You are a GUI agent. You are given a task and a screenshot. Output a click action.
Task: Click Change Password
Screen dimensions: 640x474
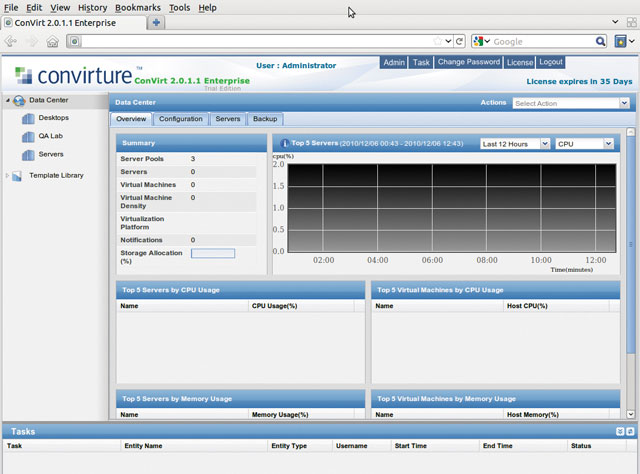click(469, 62)
